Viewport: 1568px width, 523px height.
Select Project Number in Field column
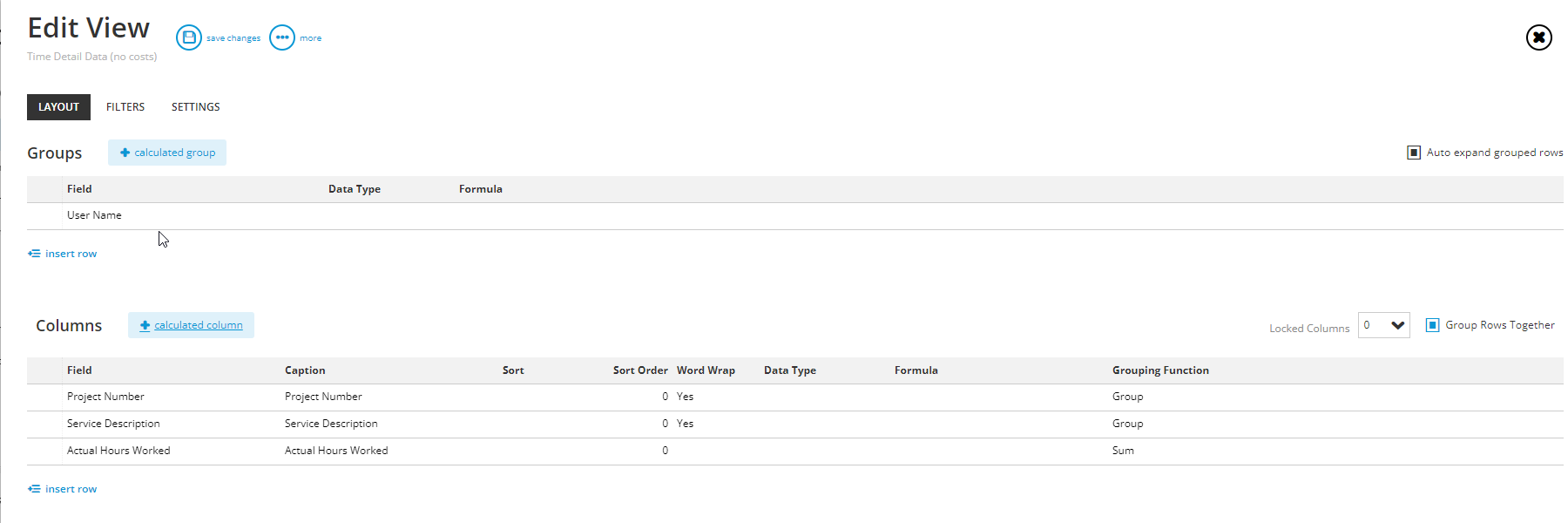click(105, 397)
